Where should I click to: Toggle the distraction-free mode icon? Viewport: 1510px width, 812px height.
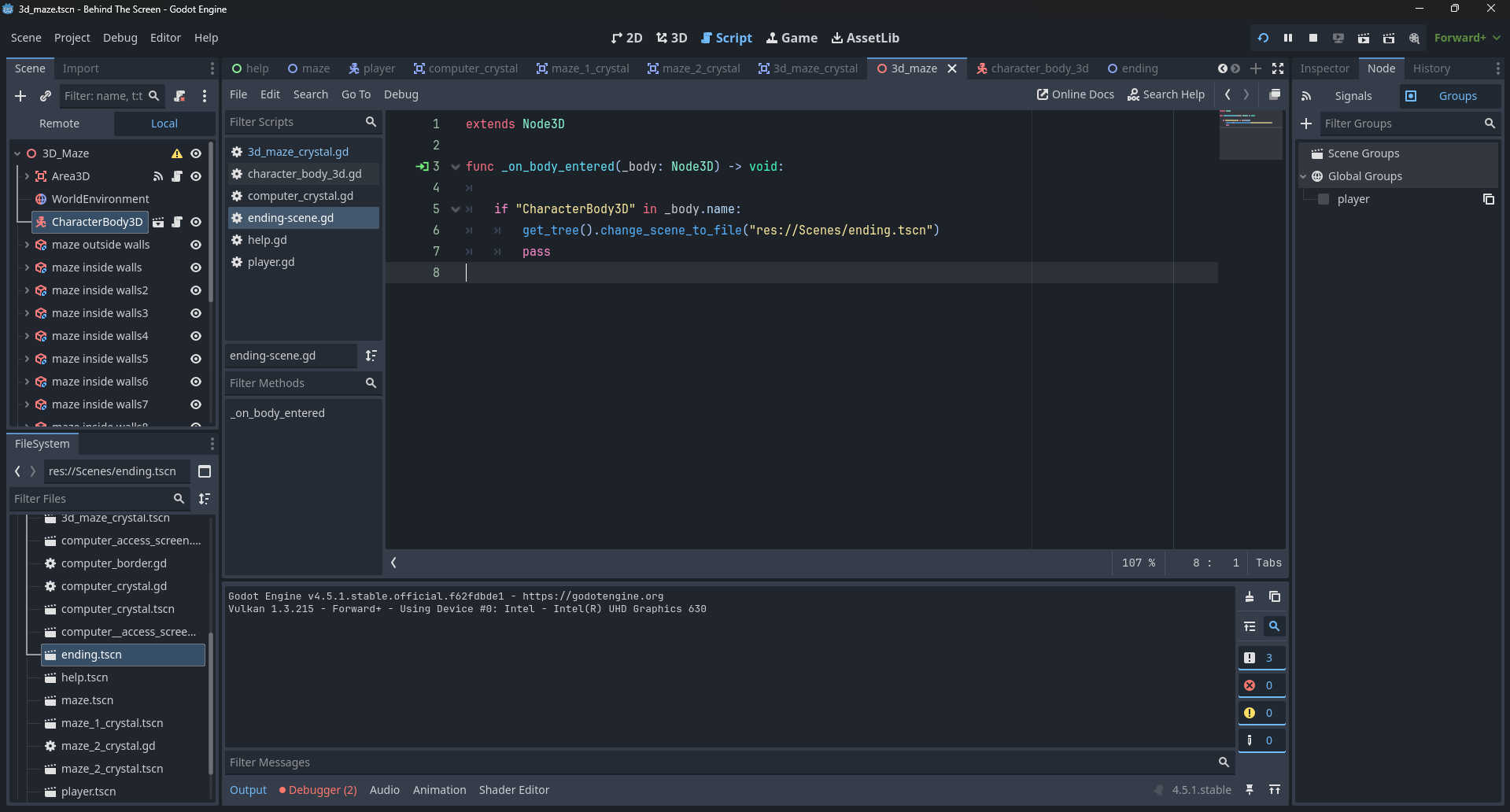click(x=1278, y=68)
